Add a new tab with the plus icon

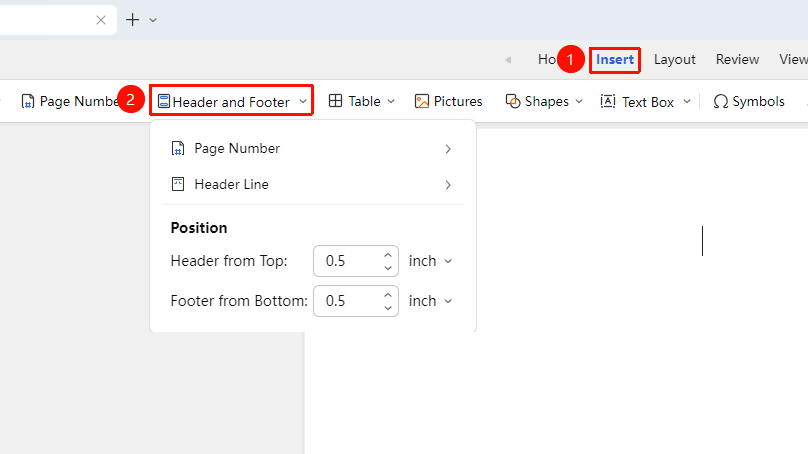[132, 20]
